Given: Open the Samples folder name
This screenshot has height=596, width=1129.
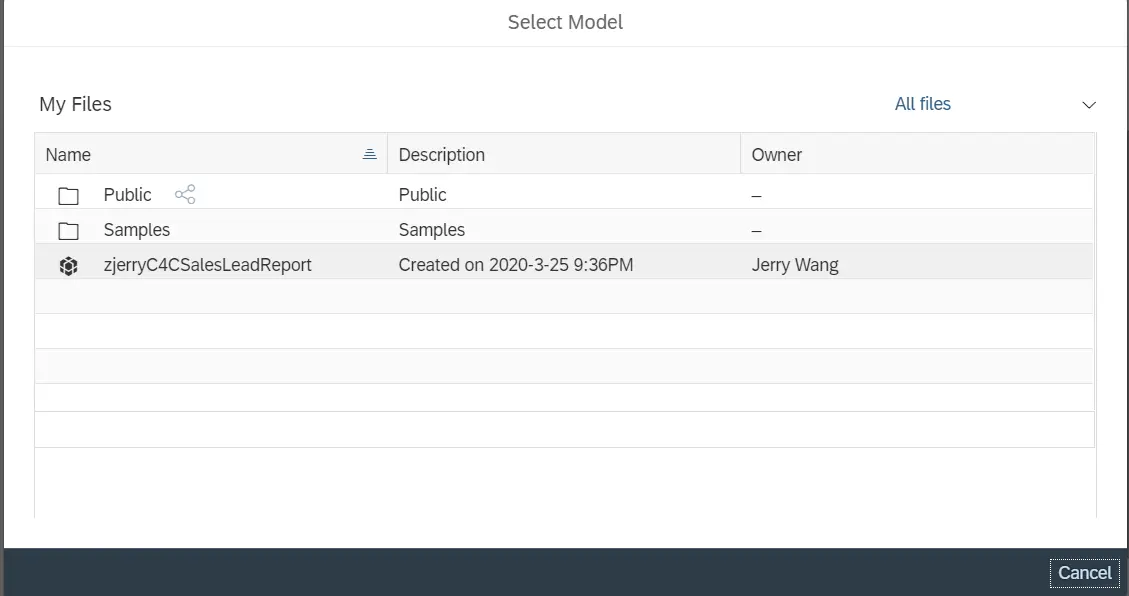Looking at the screenshot, I should (x=137, y=230).
